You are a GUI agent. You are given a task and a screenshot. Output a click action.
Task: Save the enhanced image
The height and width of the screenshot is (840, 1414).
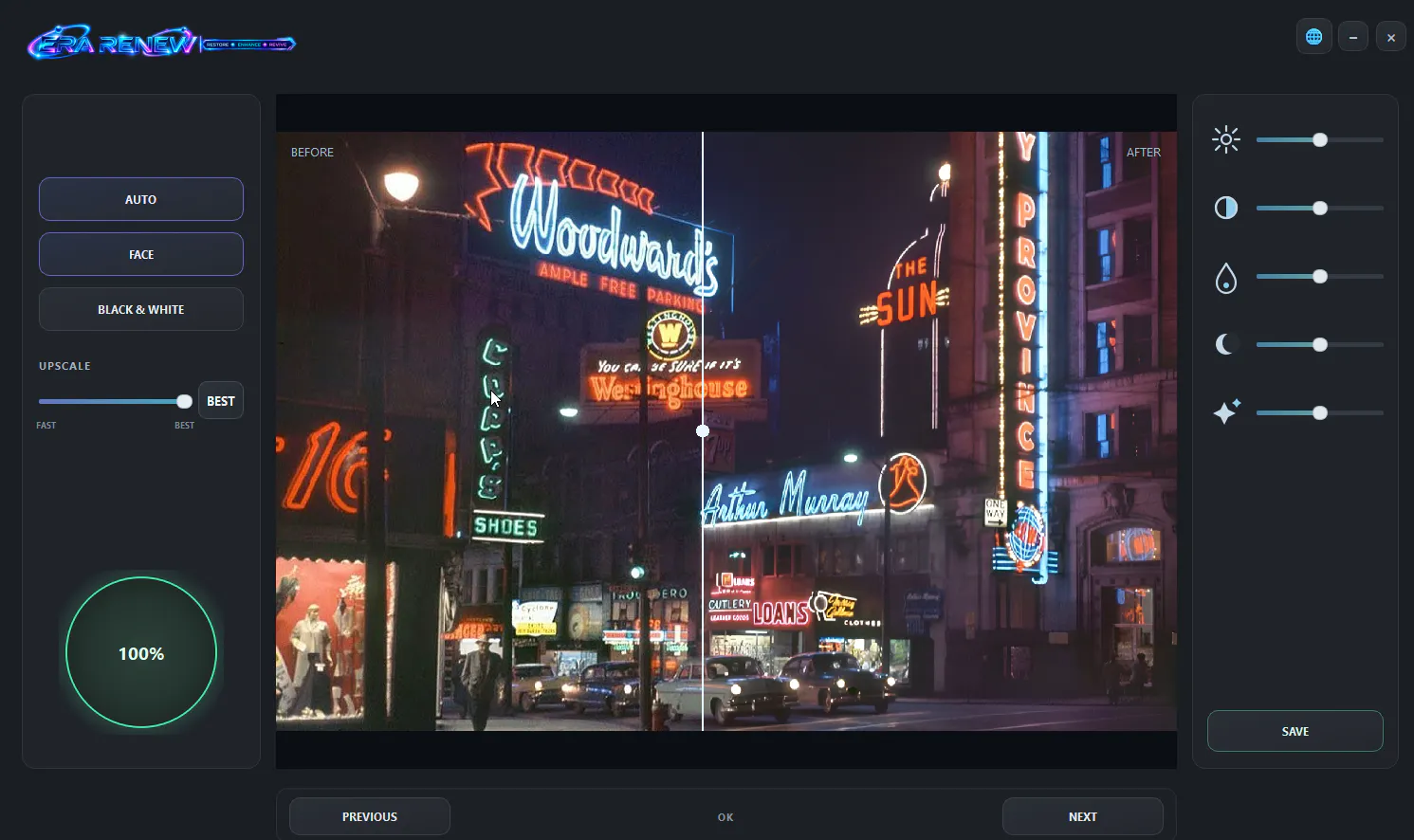click(1295, 731)
